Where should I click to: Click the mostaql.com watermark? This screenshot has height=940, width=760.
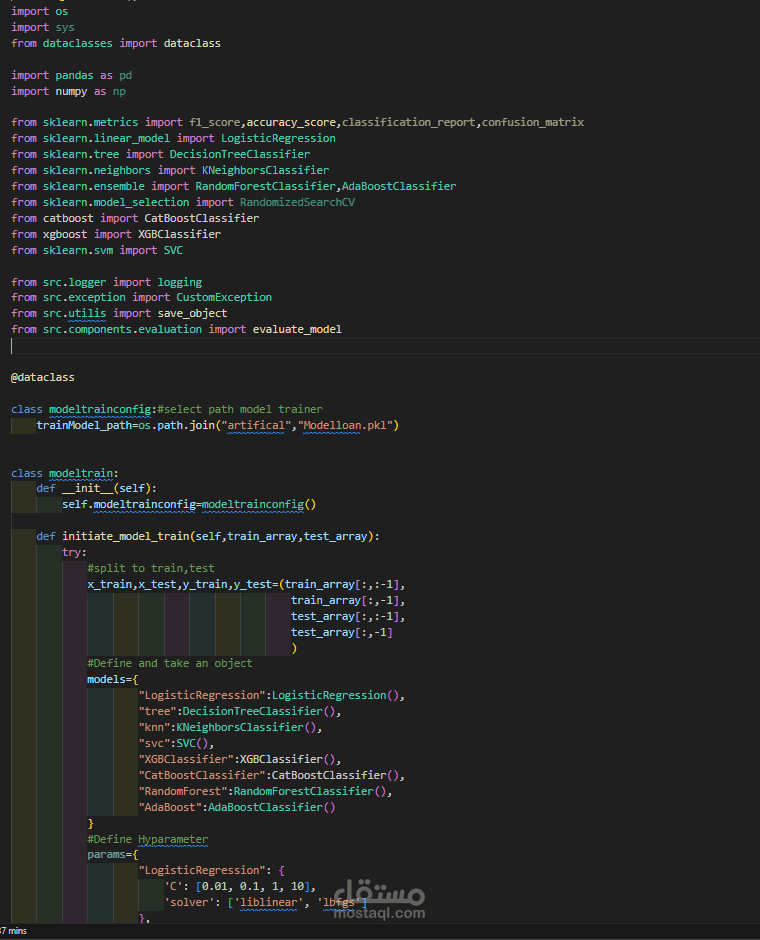(x=379, y=914)
